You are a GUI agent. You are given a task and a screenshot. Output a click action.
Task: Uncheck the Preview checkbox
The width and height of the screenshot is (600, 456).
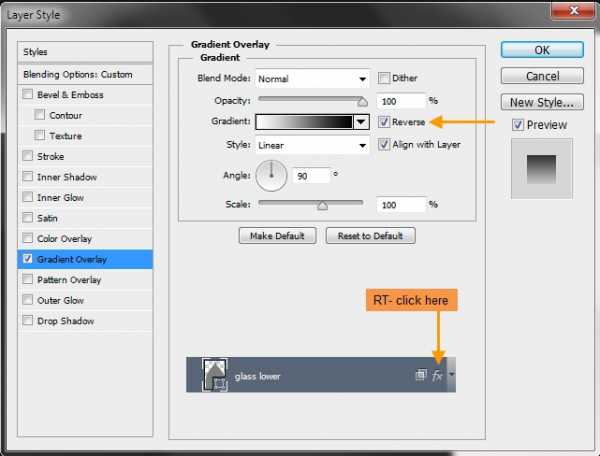pos(518,125)
